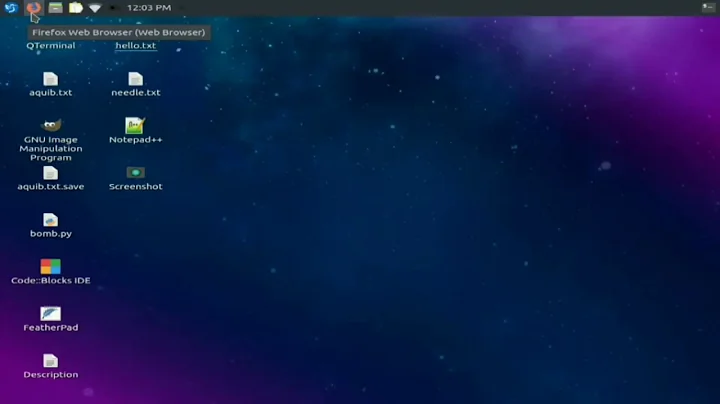The height and width of the screenshot is (404, 720).
Task: Open the file manager panel icon
Action: pyautogui.click(x=75, y=8)
